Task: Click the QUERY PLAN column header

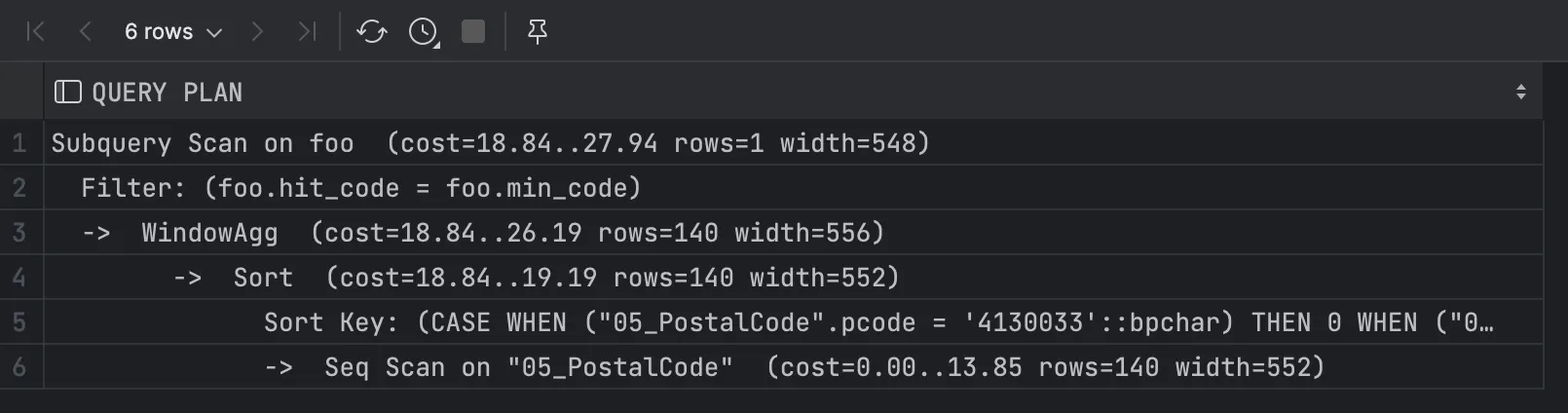Action: coord(167,93)
